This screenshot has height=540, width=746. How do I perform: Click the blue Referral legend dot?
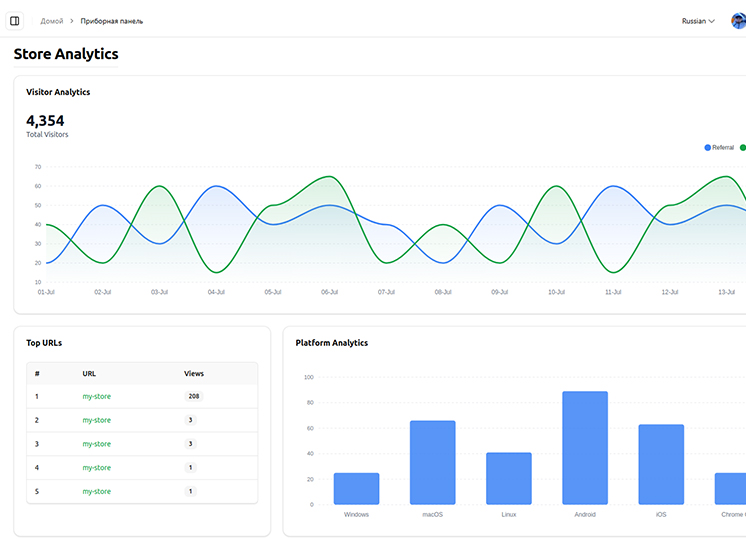(x=708, y=148)
